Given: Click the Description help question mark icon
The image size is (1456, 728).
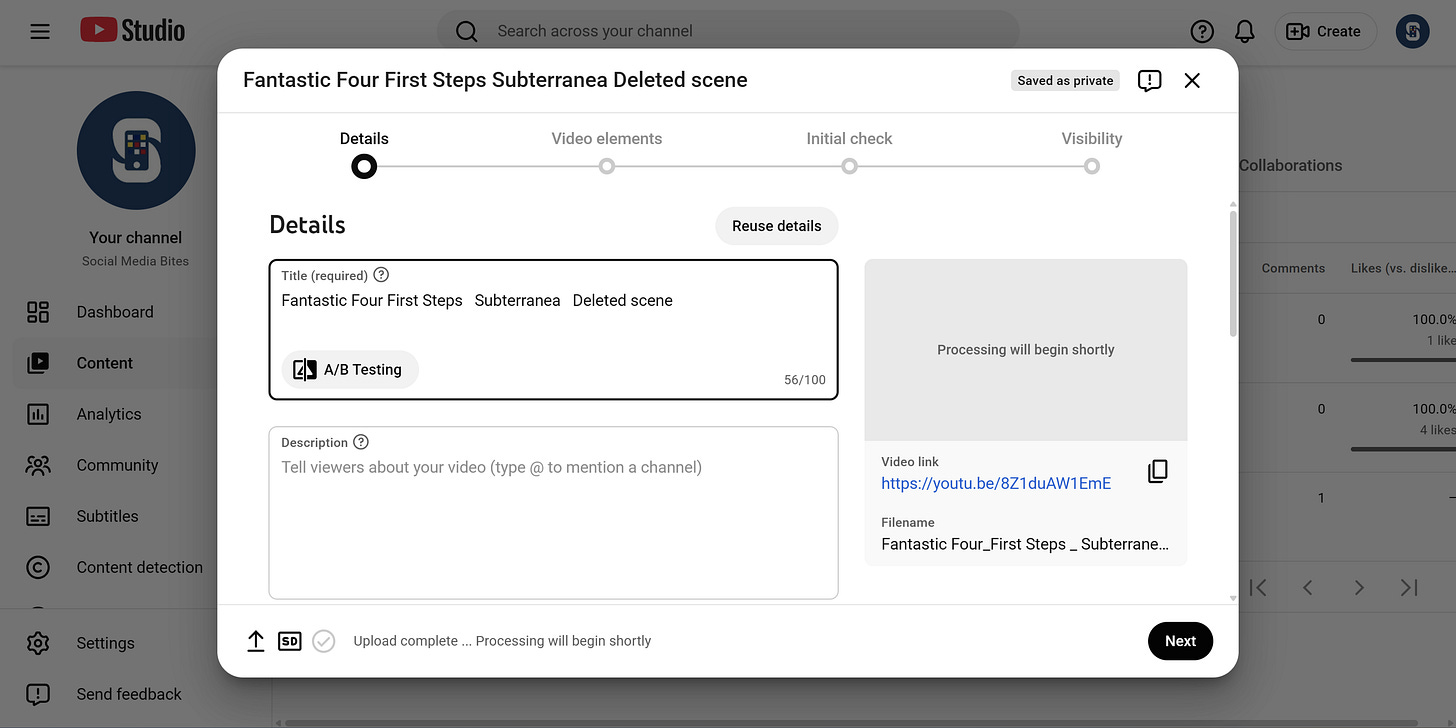Looking at the screenshot, I should click(361, 442).
